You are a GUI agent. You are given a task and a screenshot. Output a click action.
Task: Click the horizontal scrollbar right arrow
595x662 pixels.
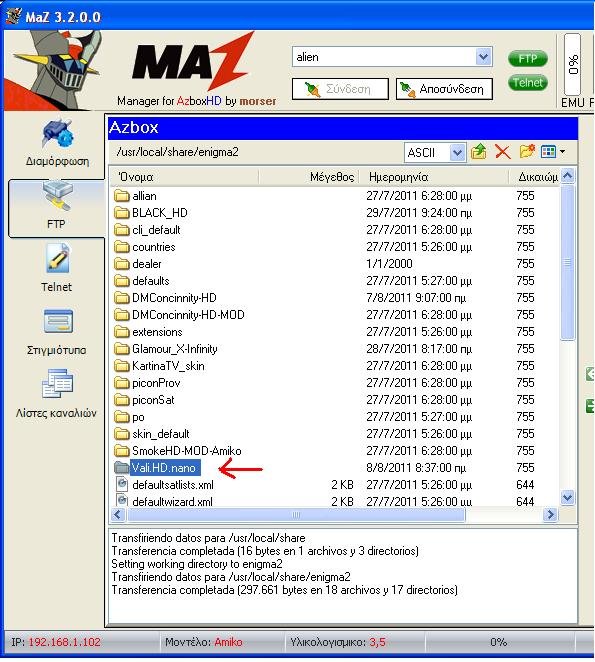[550, 514]
